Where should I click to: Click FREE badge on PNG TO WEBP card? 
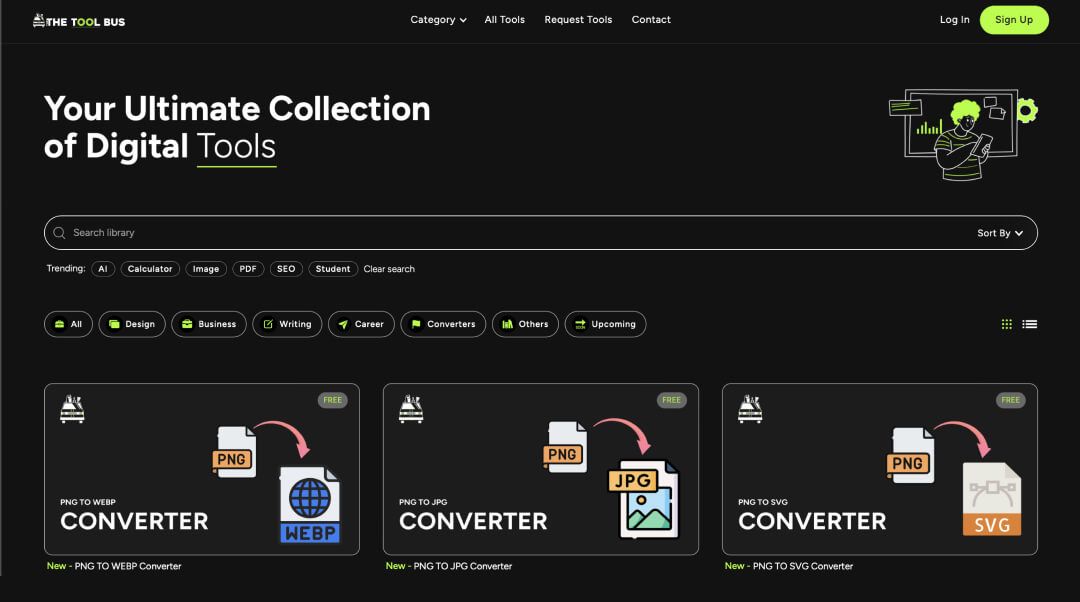click(x=333, y=400)
